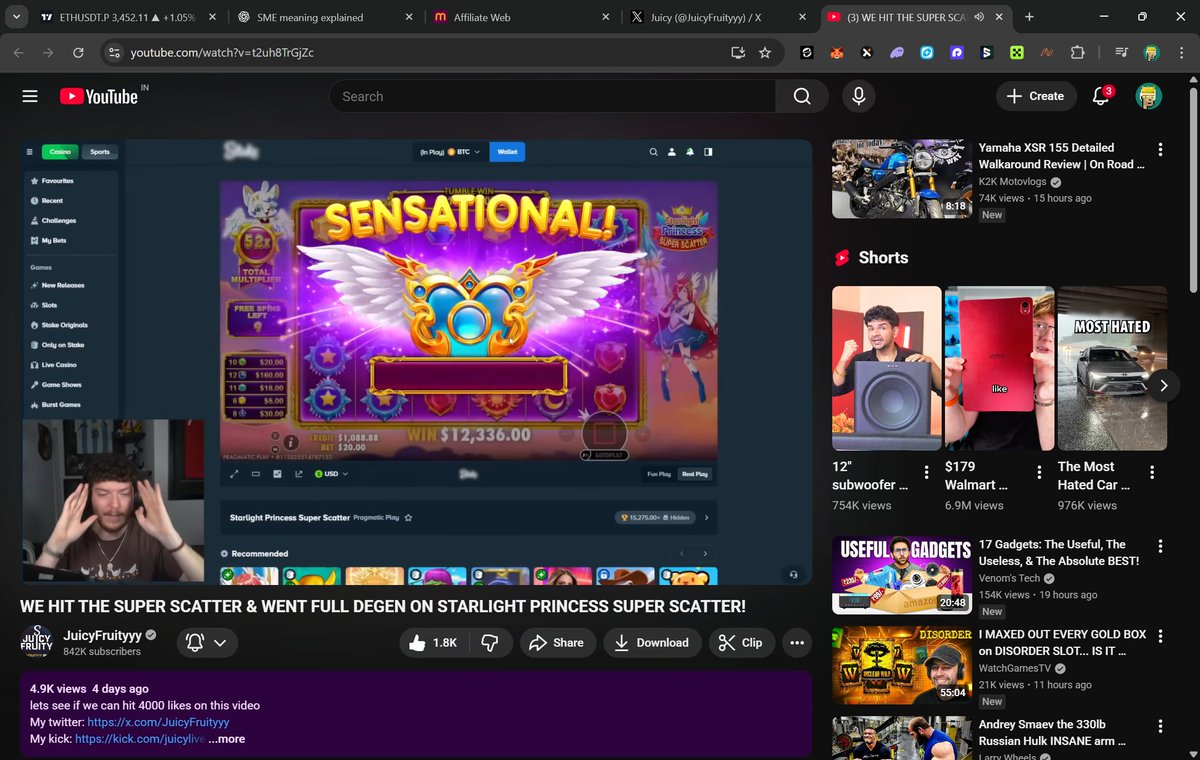Viewport: 1200px width, 760px height.
Task: Click the video player area
Action: pos(416,361)
